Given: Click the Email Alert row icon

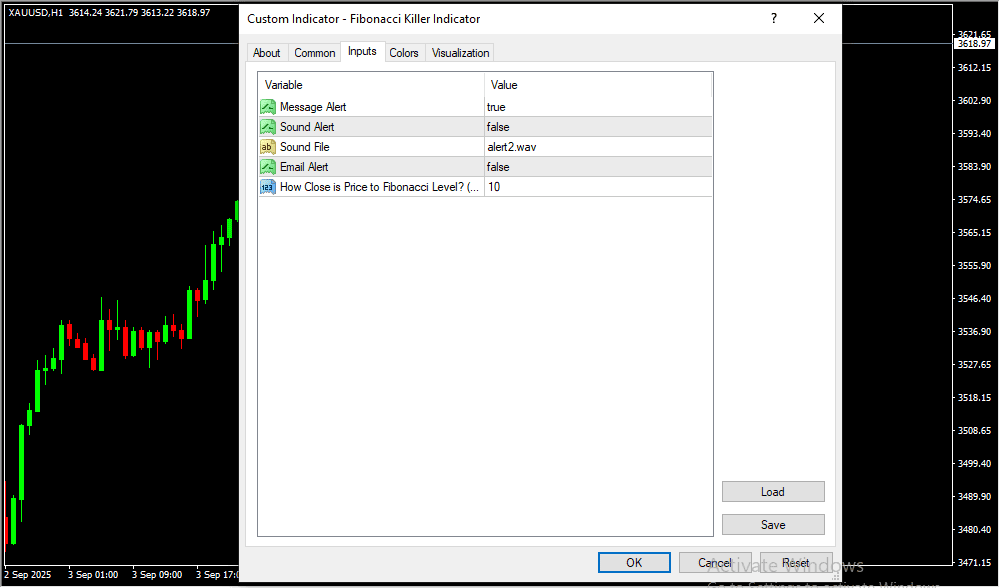Looking at the screenshot, I should click(x=268, y=167).
